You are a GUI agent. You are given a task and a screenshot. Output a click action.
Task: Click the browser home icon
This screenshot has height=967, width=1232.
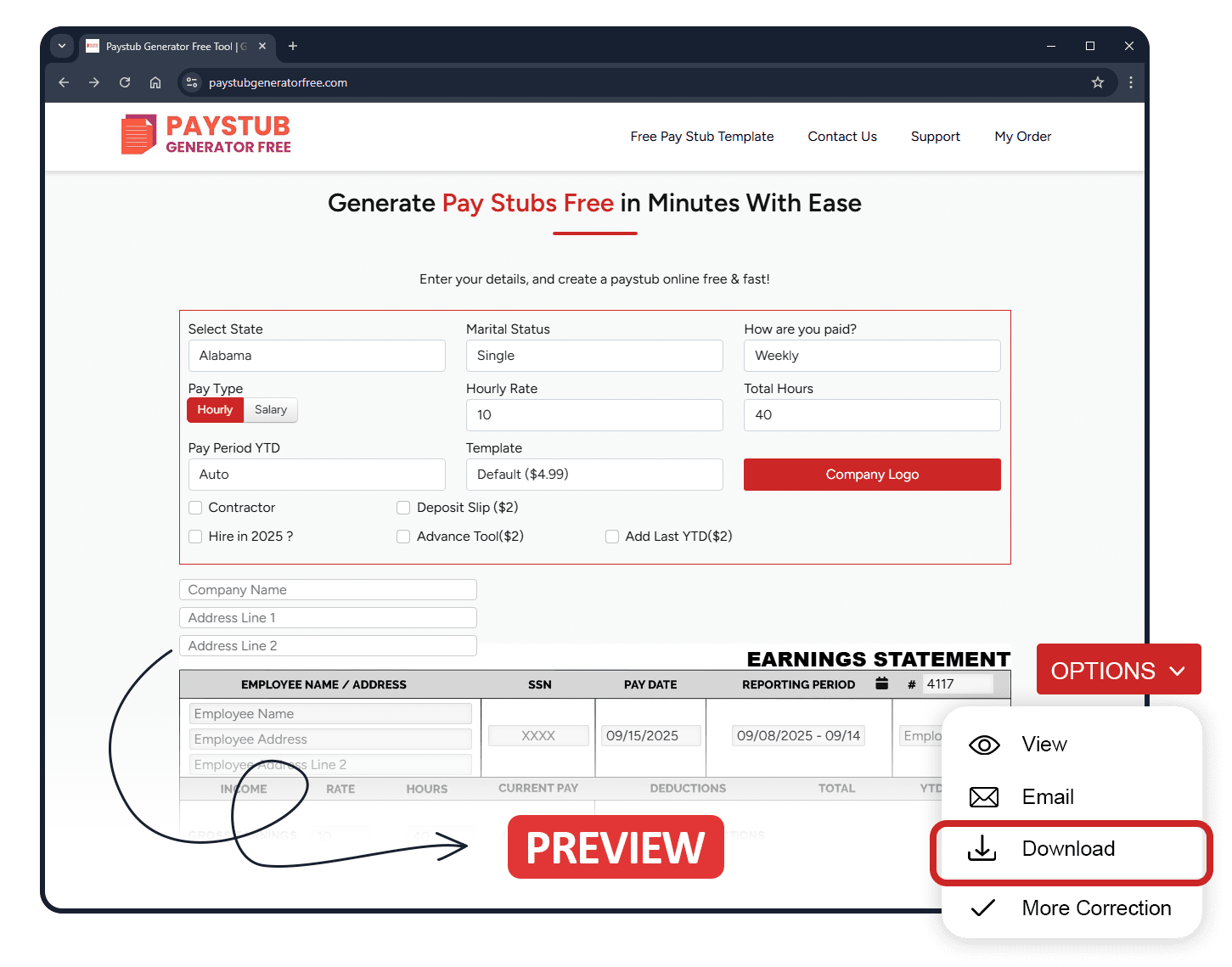155,82
